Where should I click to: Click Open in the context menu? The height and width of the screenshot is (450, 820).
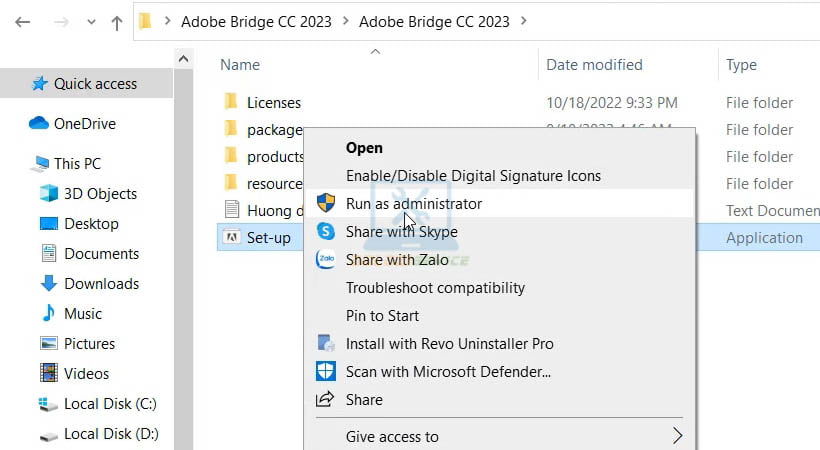point(364,148)
